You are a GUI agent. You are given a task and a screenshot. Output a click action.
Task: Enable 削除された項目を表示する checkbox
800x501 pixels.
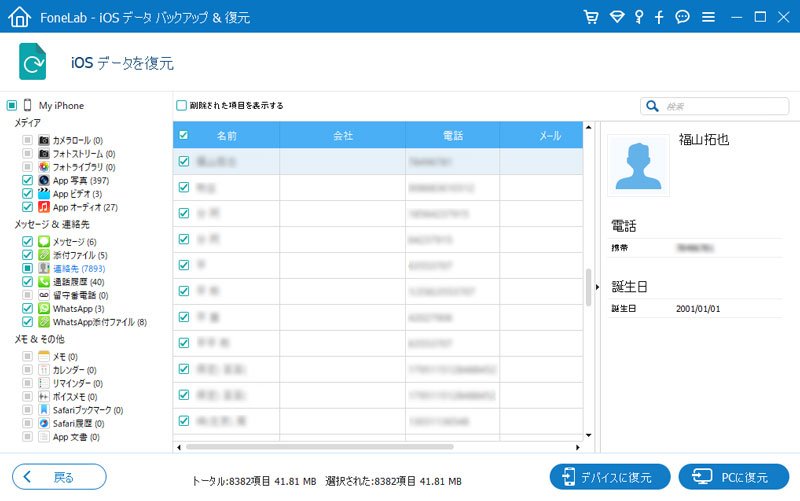coord(181,105)
